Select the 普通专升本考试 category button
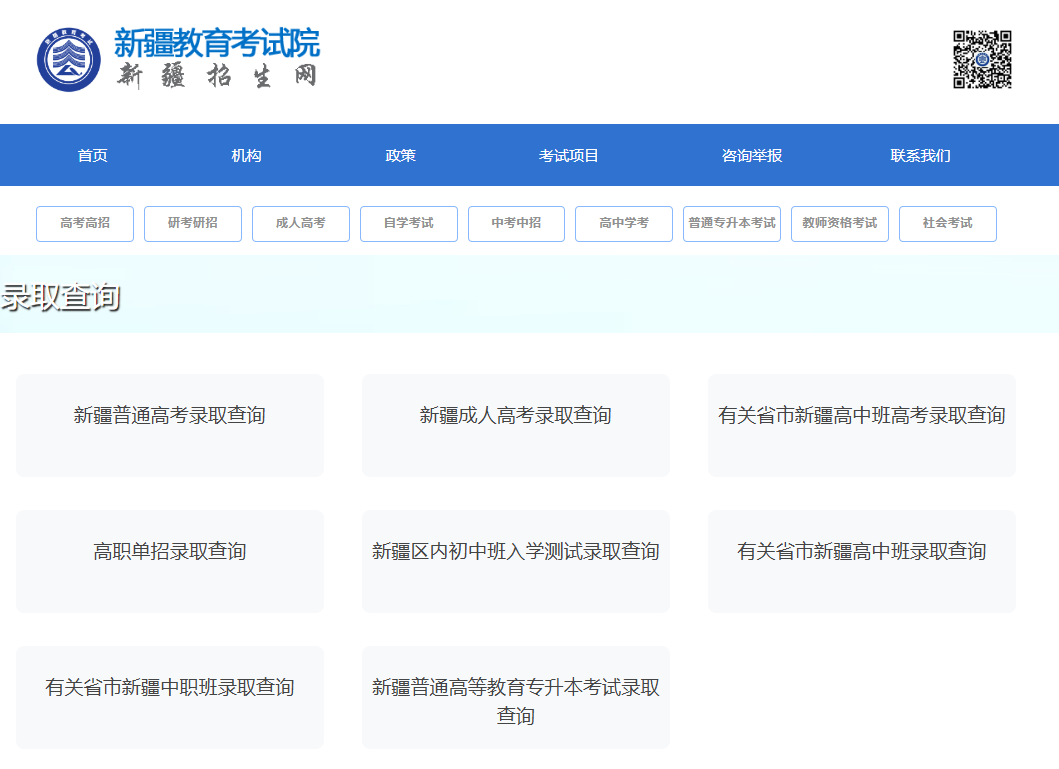Viewport: 1059px width, 769px height. 732,223
